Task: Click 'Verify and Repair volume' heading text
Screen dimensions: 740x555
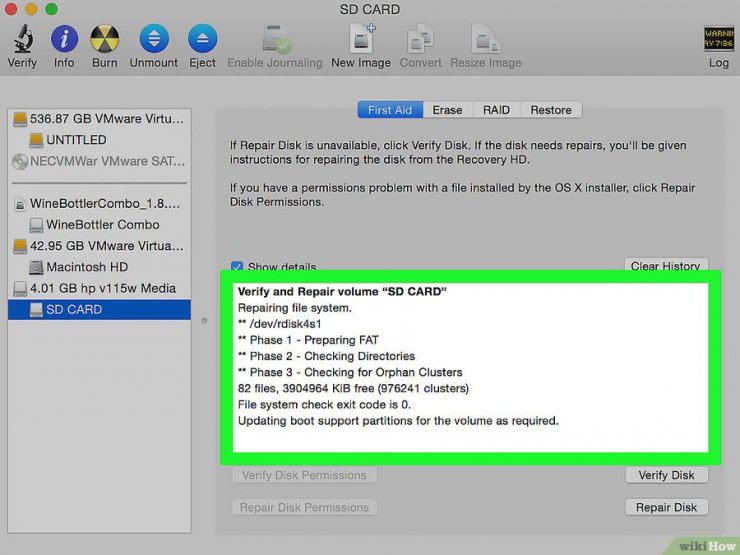Action: click(x=342, y=291)
